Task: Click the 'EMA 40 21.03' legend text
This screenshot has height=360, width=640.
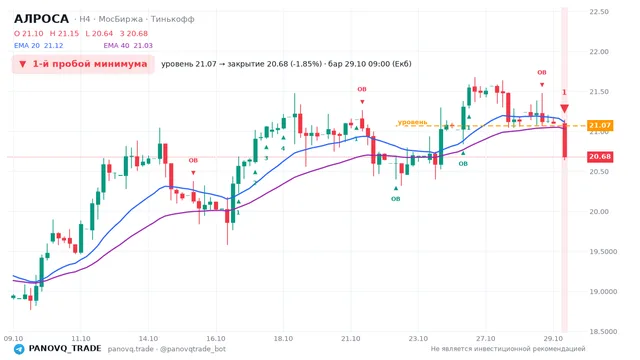Action: coord(128,46)
